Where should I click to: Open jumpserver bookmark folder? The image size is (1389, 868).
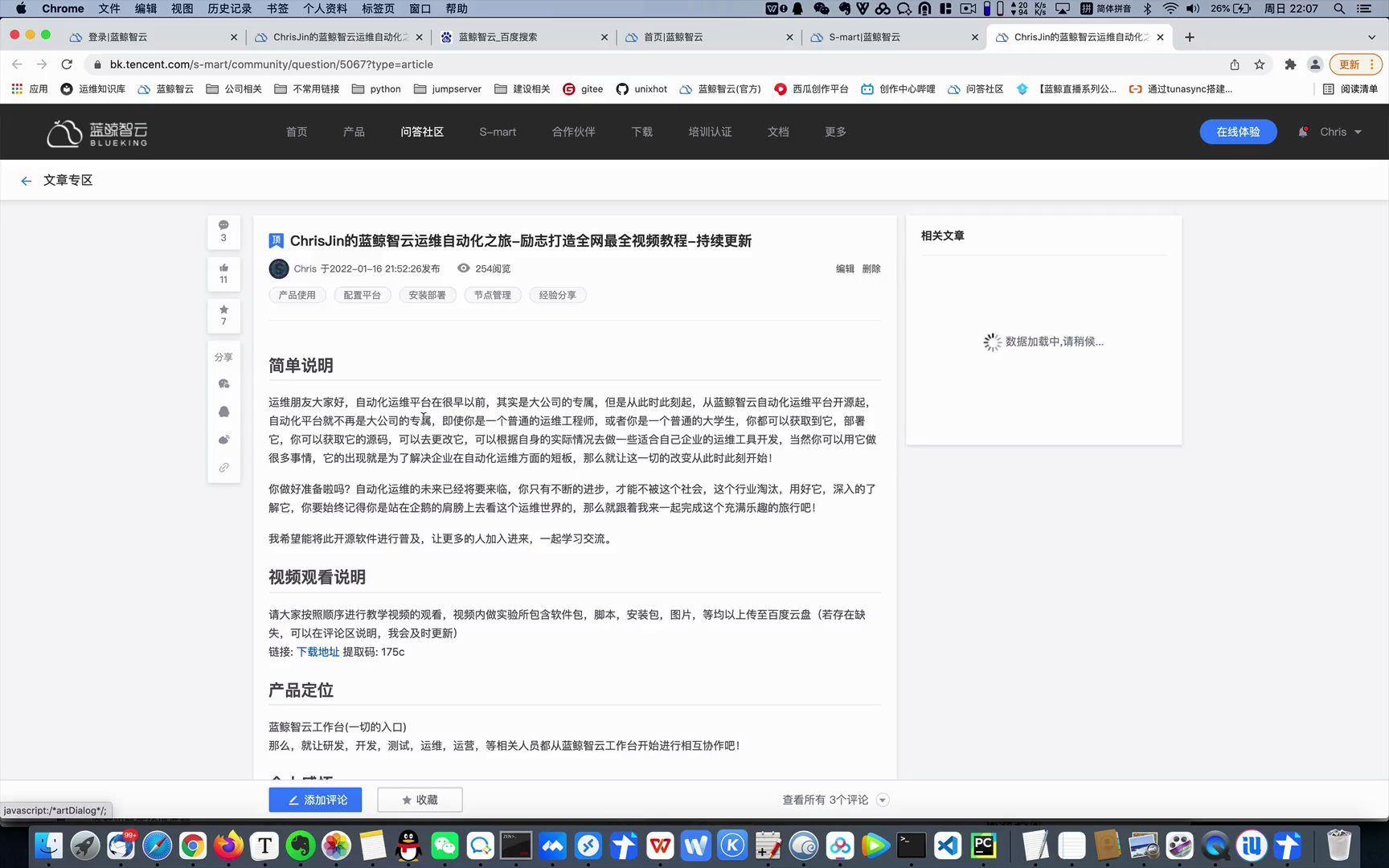click(x=448, y=89)
